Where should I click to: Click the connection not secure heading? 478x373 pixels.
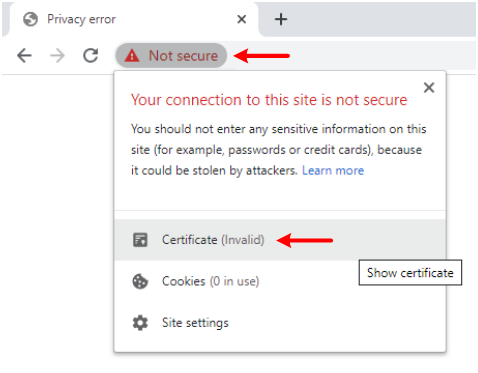point(269,100)
